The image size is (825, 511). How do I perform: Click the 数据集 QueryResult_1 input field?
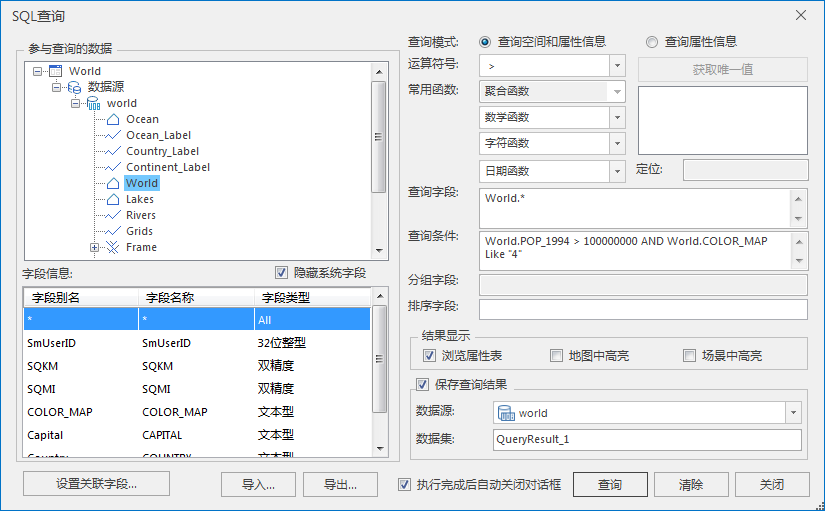(646, 440)
